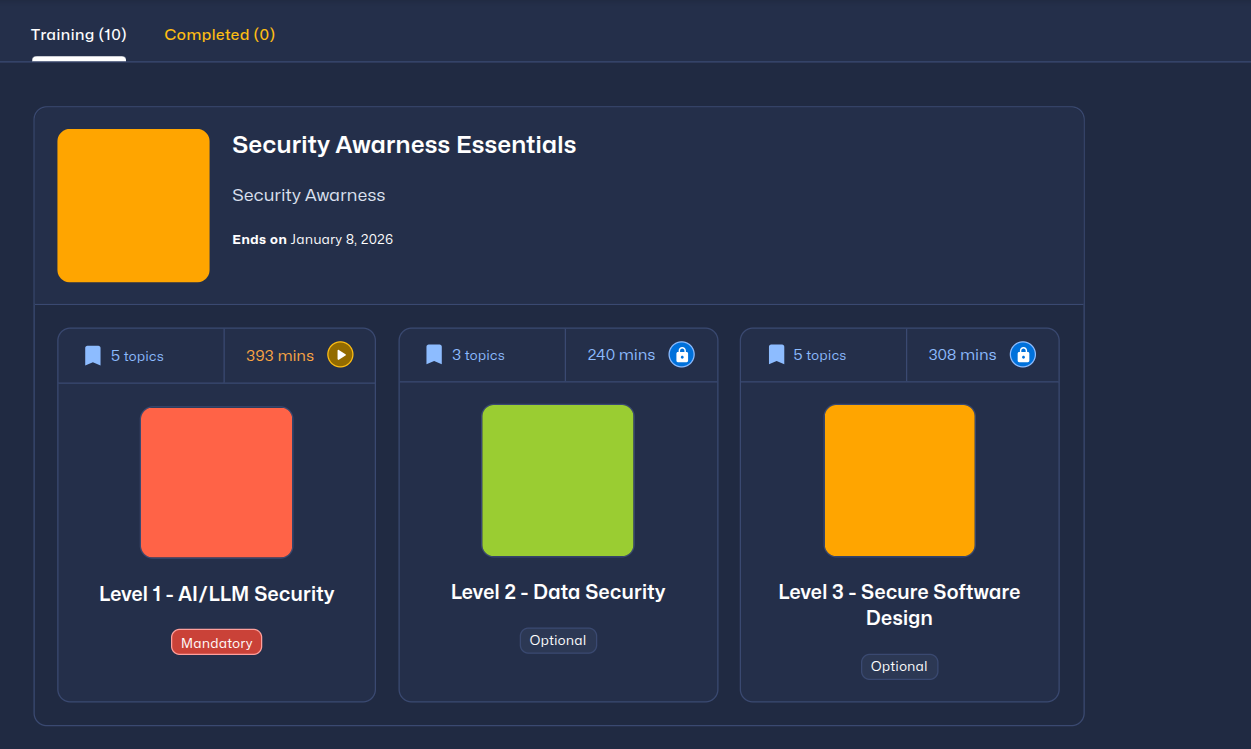This screenshot has height=749, width=1251.
Task: Click the green Level 2 thumbnail
Action: point(558,481)
